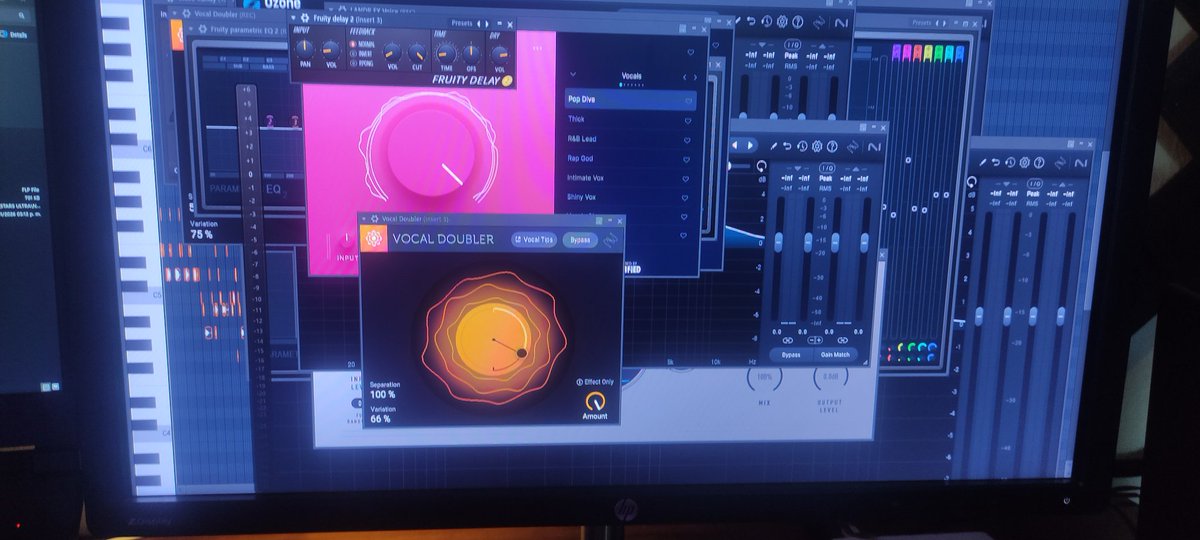1200x540 pixels.
Task: Open help question mark in Gain Match Ozone window
Action: [x=832, y=147]
